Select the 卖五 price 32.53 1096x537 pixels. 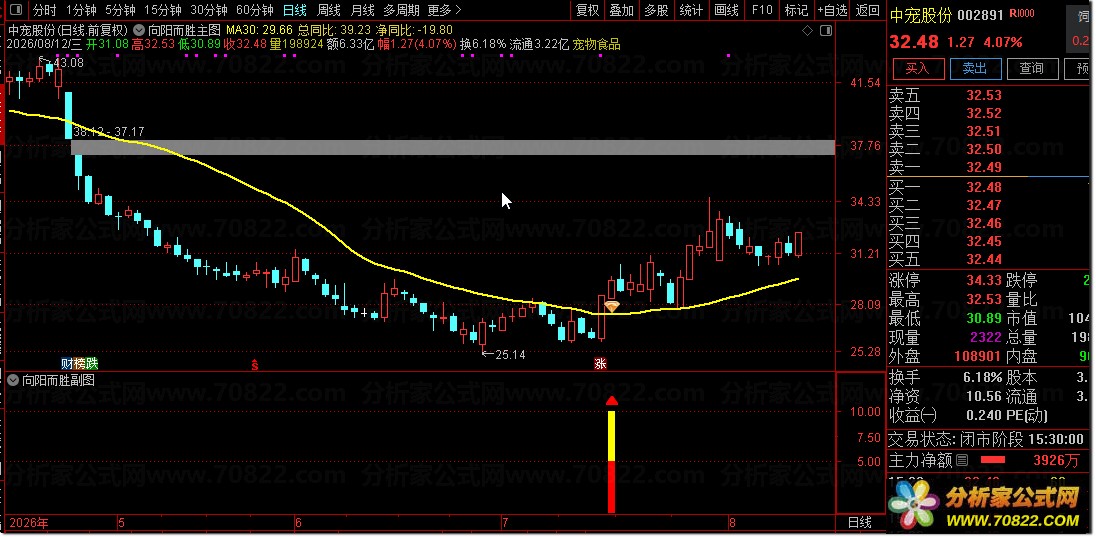point(984,95)
